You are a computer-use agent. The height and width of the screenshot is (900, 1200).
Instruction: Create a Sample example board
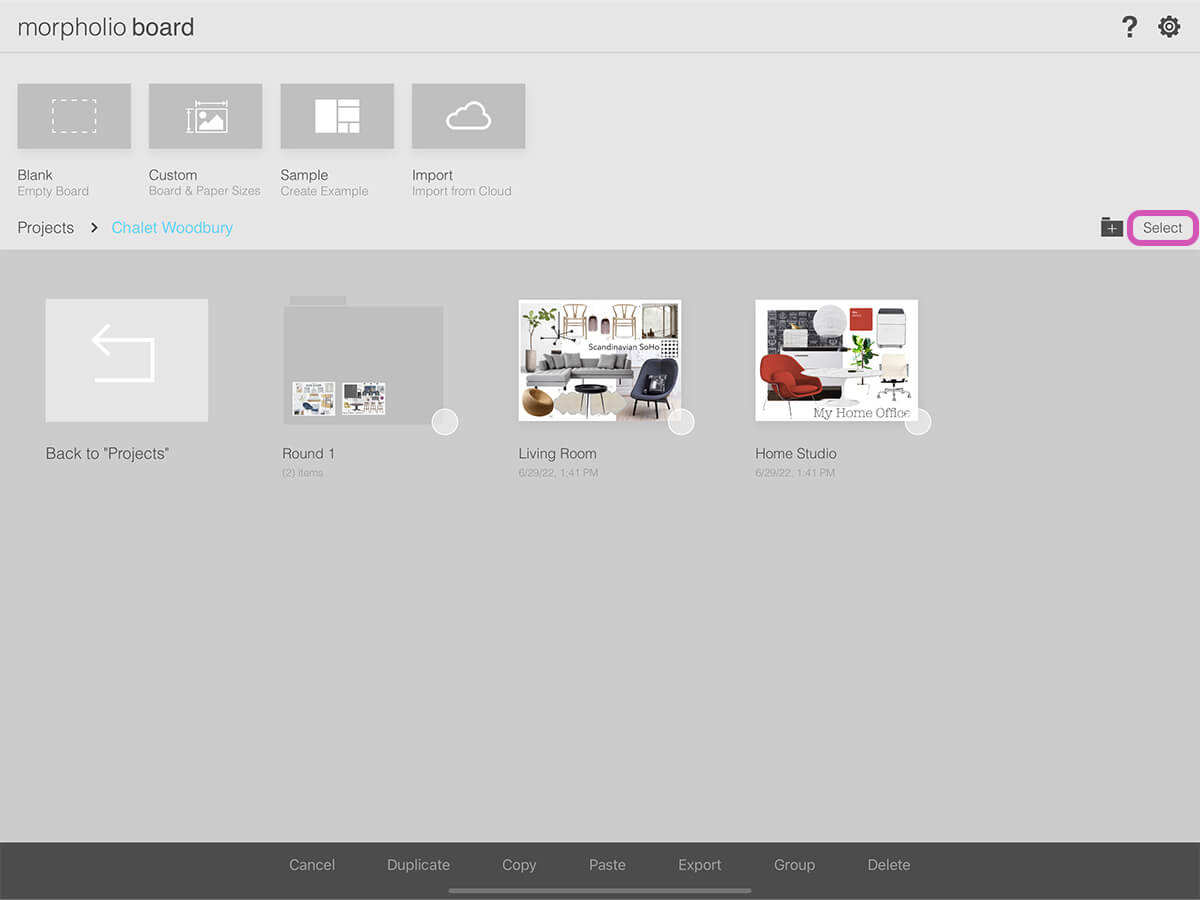[x=337, y=117]
